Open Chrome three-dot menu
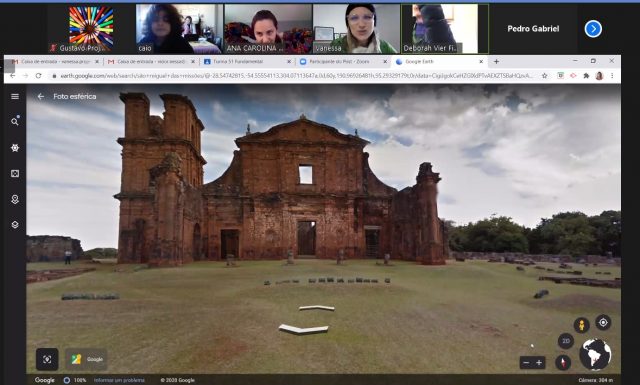Viewport: 640px width, 385px height. point(612,76)
